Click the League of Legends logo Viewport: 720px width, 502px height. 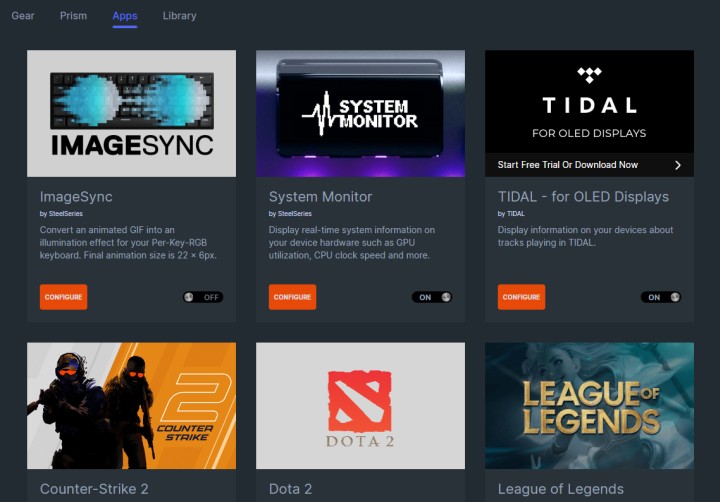pos(589,405)
